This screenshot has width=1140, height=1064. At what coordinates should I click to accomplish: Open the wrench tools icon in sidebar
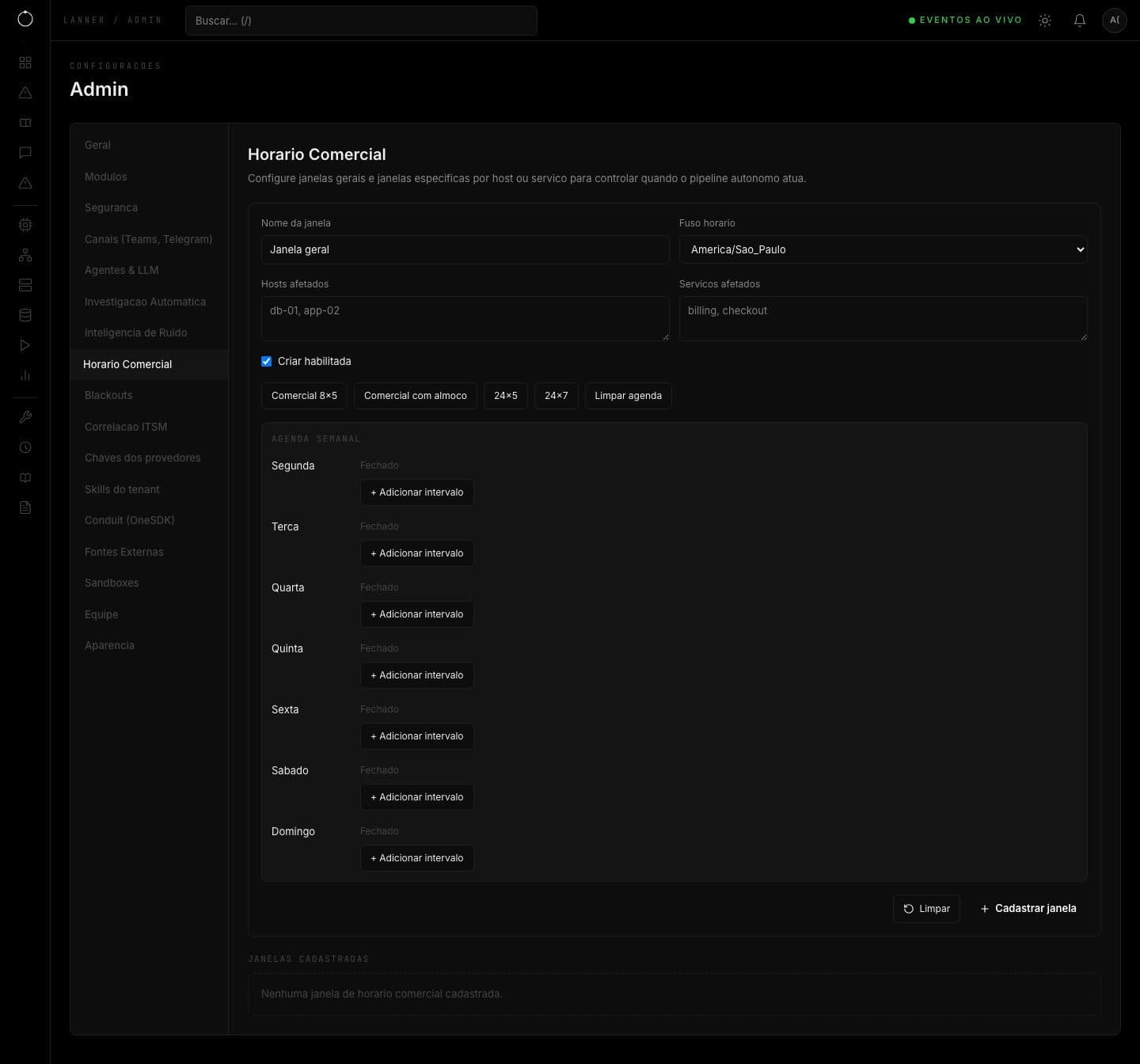coord(25,417)
